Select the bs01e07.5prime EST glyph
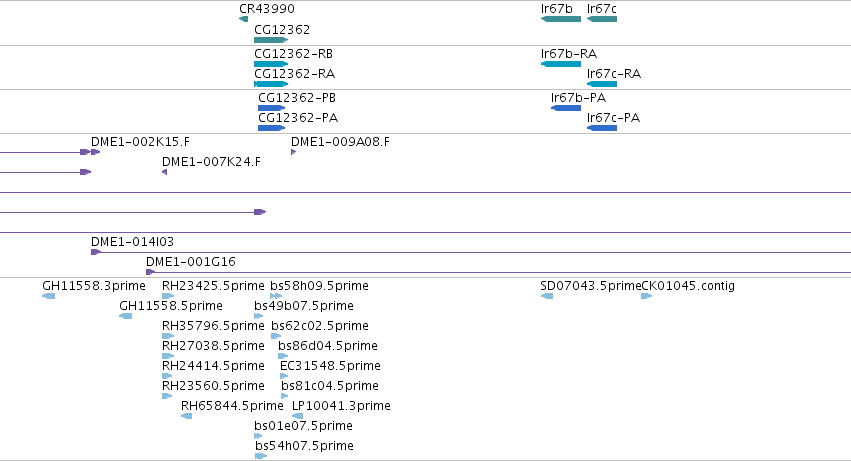This screenshot has width=851, height=461. 258,437
